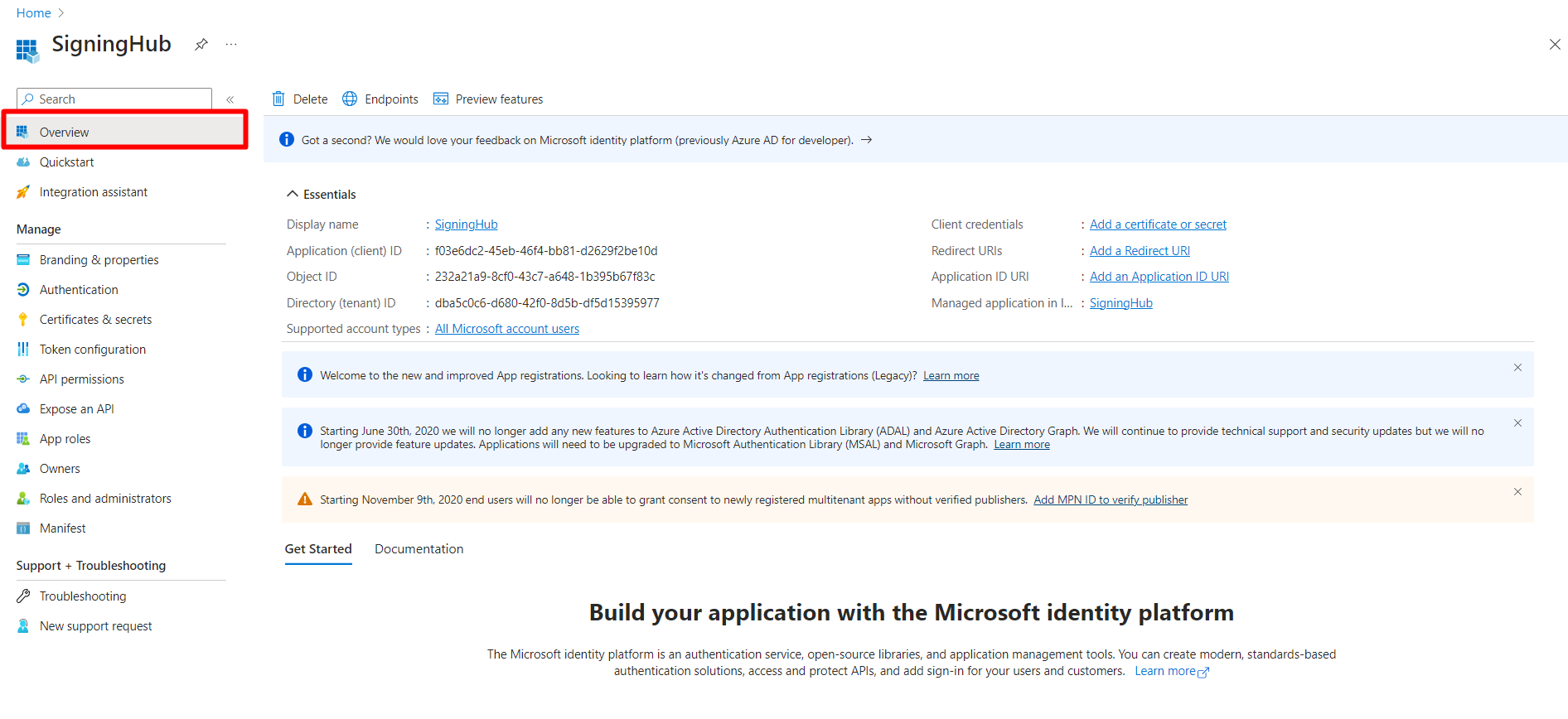Click the Preview features icon
This screenshot has height=719, width=1568.
click(441, 99)
